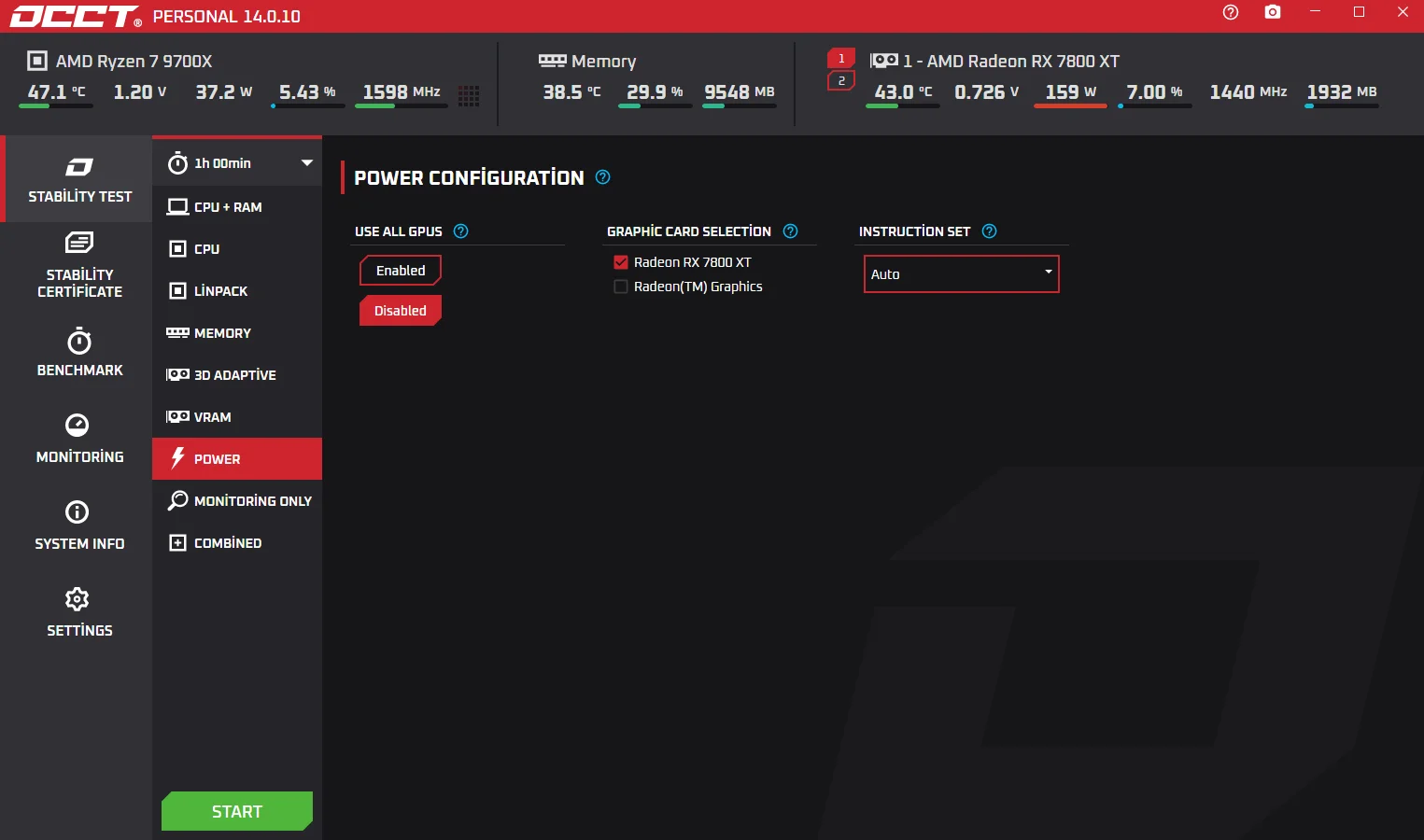Select GPU 2 in the header selector
Viewport: 1424px width, 840px height.
(841, 81)
